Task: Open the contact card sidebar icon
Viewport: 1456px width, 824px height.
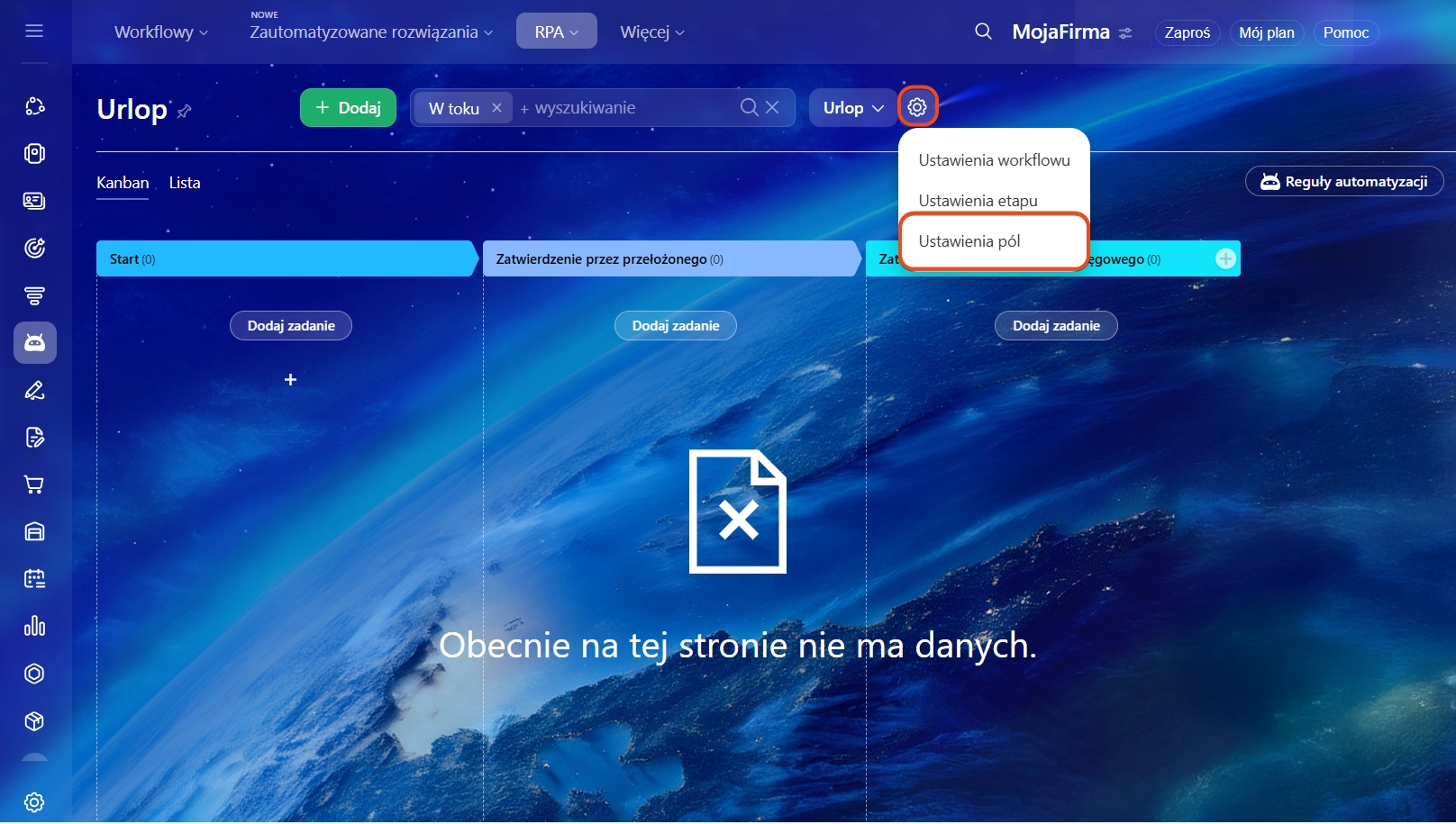Action: pos(34,201)
